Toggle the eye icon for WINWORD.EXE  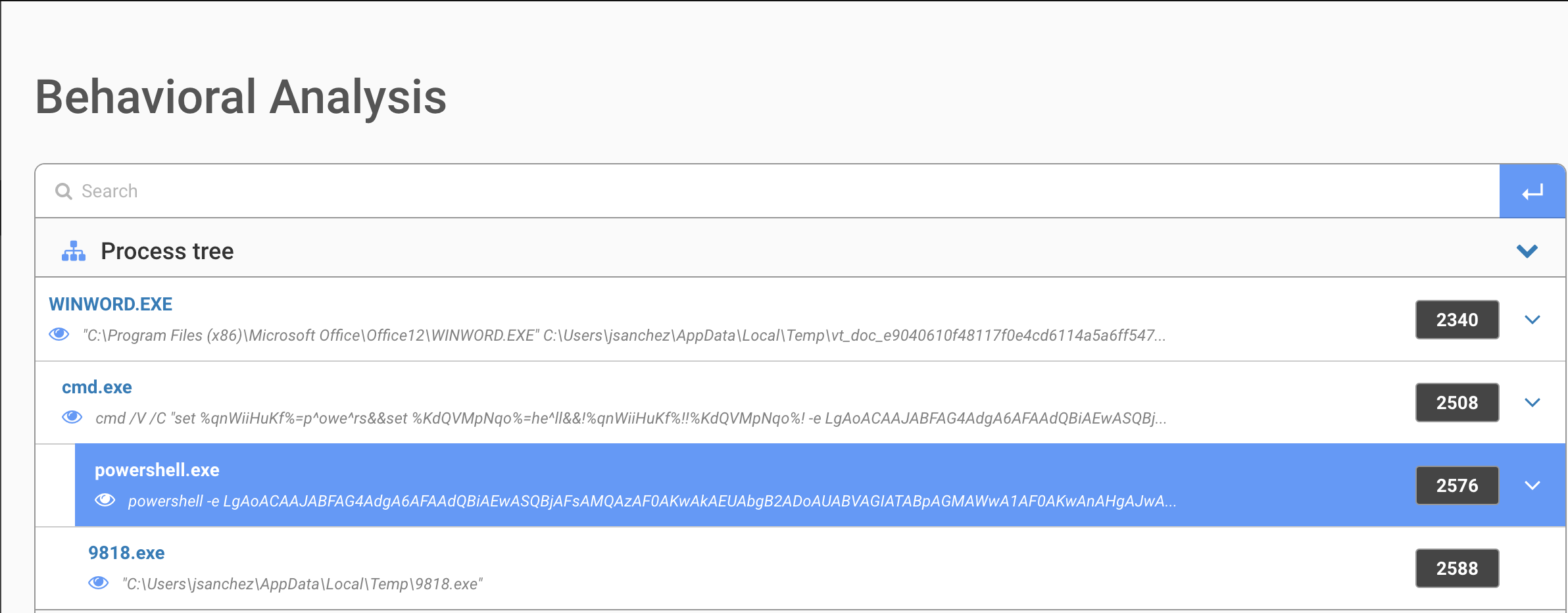click(59, 335)
